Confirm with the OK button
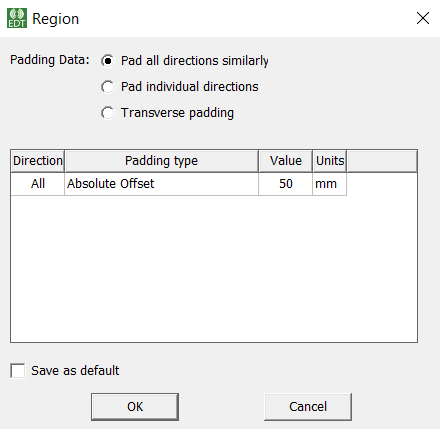Screen dimensions: 440x429 135,407
